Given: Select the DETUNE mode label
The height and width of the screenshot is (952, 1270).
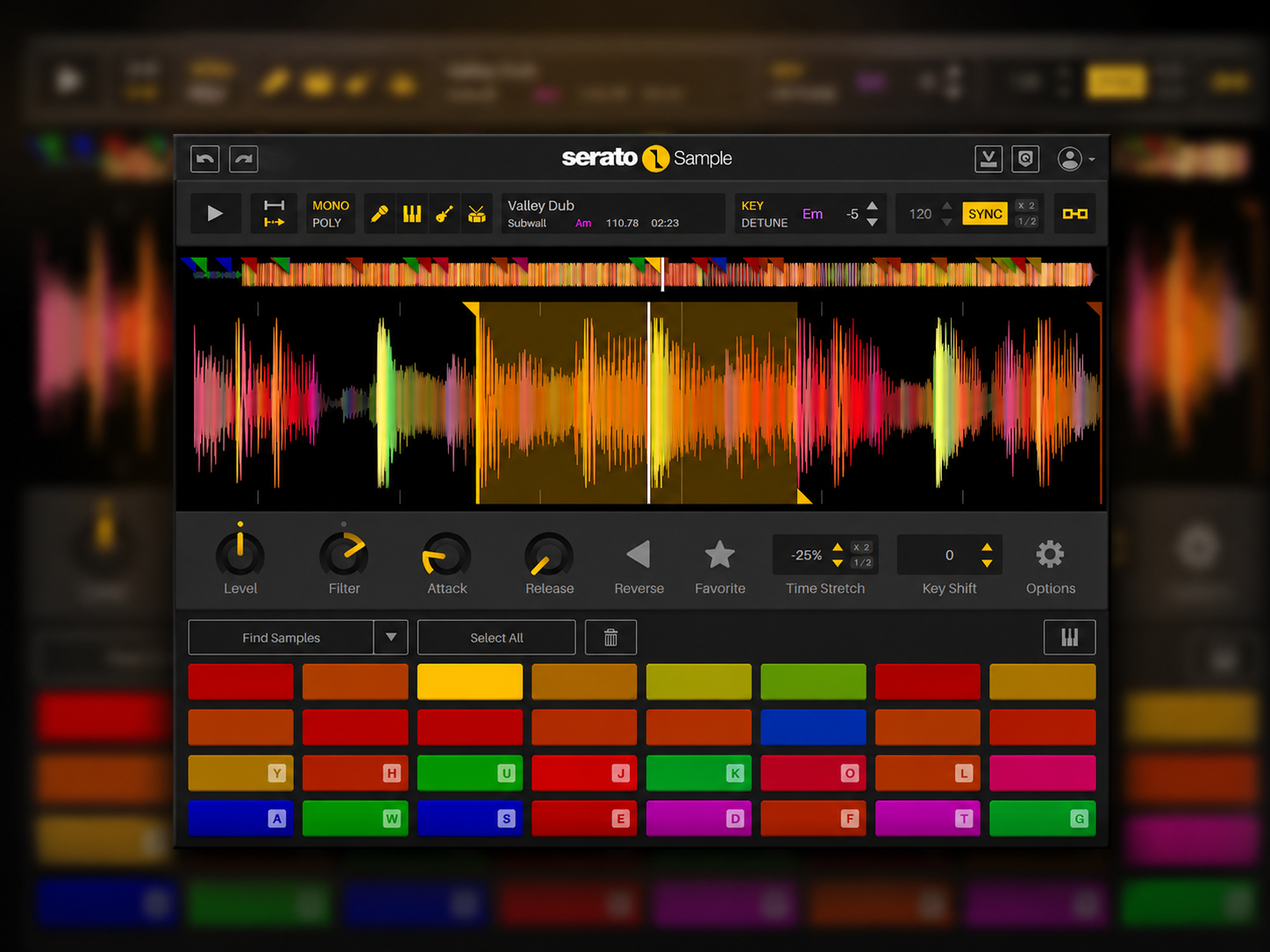Looking at the screenshot, I should (764, 223).
